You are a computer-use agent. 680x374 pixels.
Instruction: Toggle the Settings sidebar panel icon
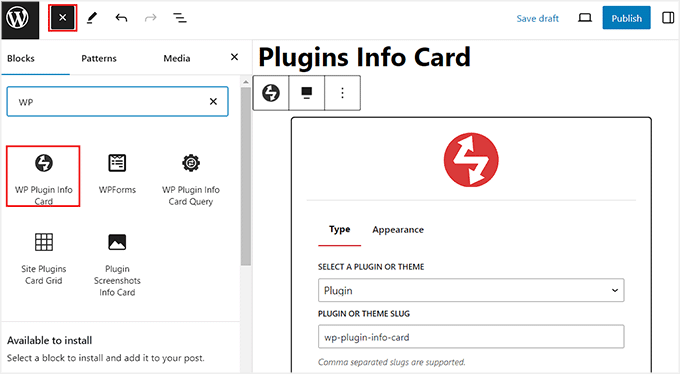[x=668, y=18]
